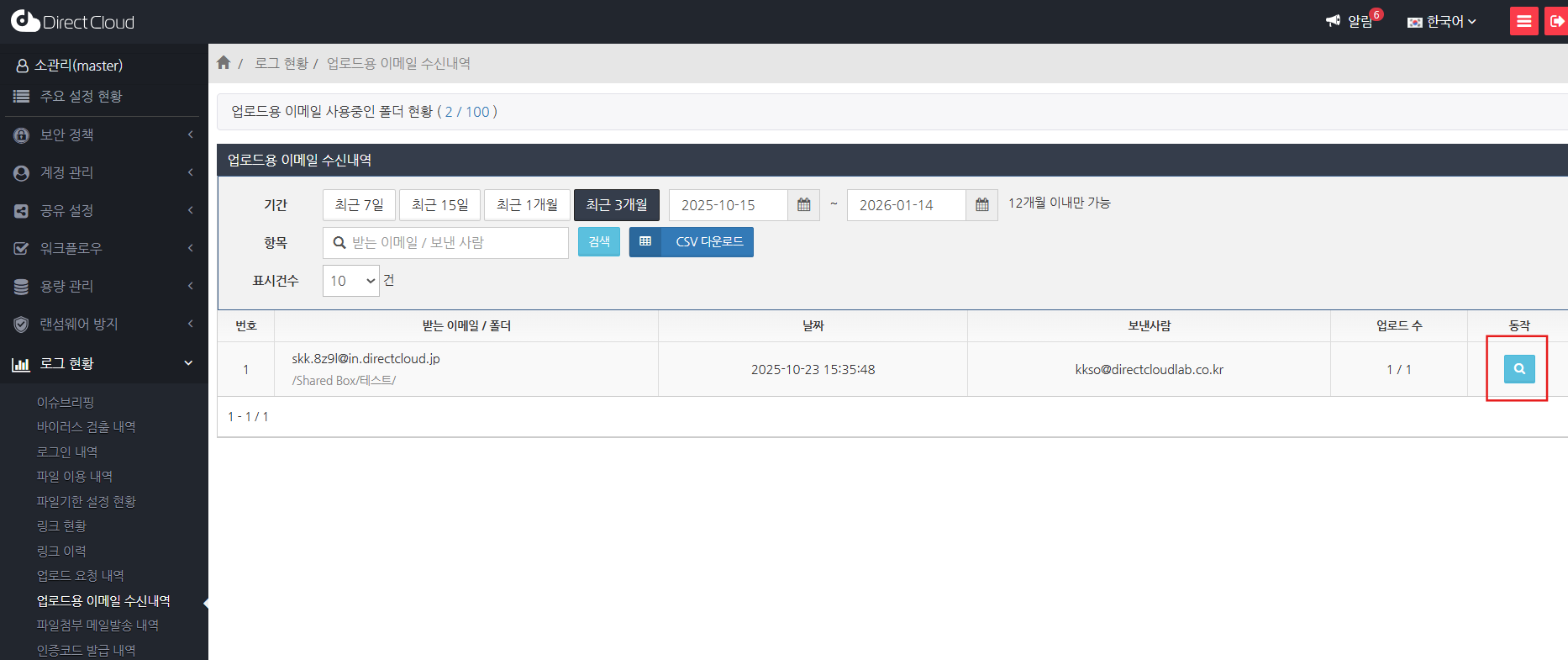The width and height of the screenshot is (1568, 660).
Task: Open the 한국어 language dropdown
Action: [x=1442, y=22]
